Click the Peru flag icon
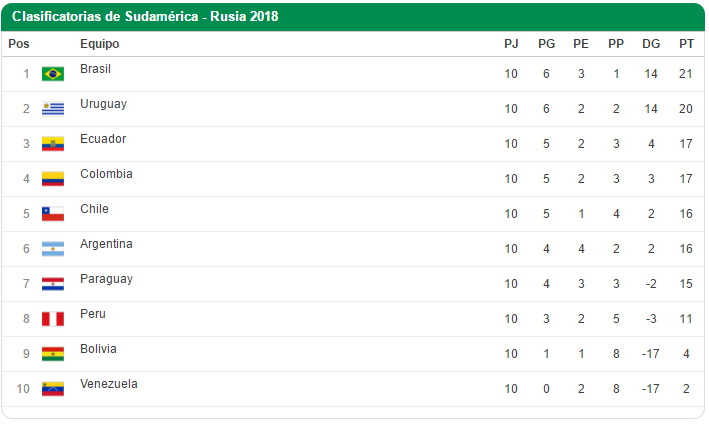 click(53, 319)
